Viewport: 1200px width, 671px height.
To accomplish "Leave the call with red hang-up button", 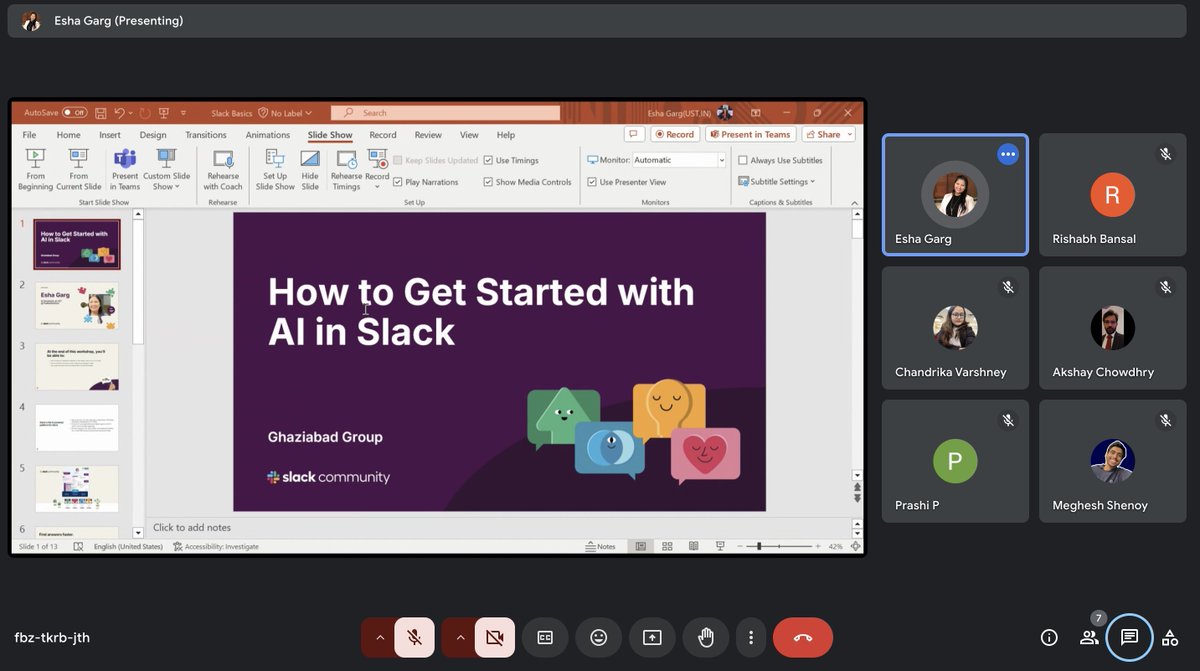I will pos(802,637).
